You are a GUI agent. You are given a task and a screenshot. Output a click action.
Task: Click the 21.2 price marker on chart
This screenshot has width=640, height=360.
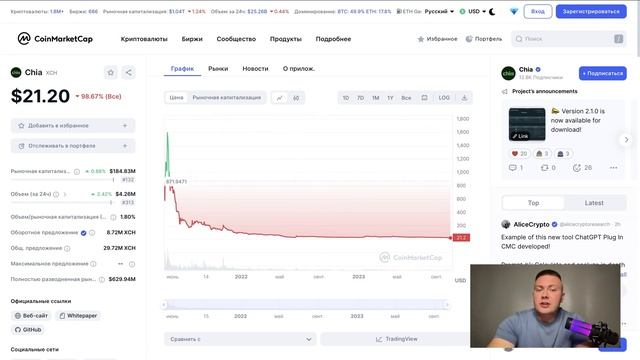(461, 238)
